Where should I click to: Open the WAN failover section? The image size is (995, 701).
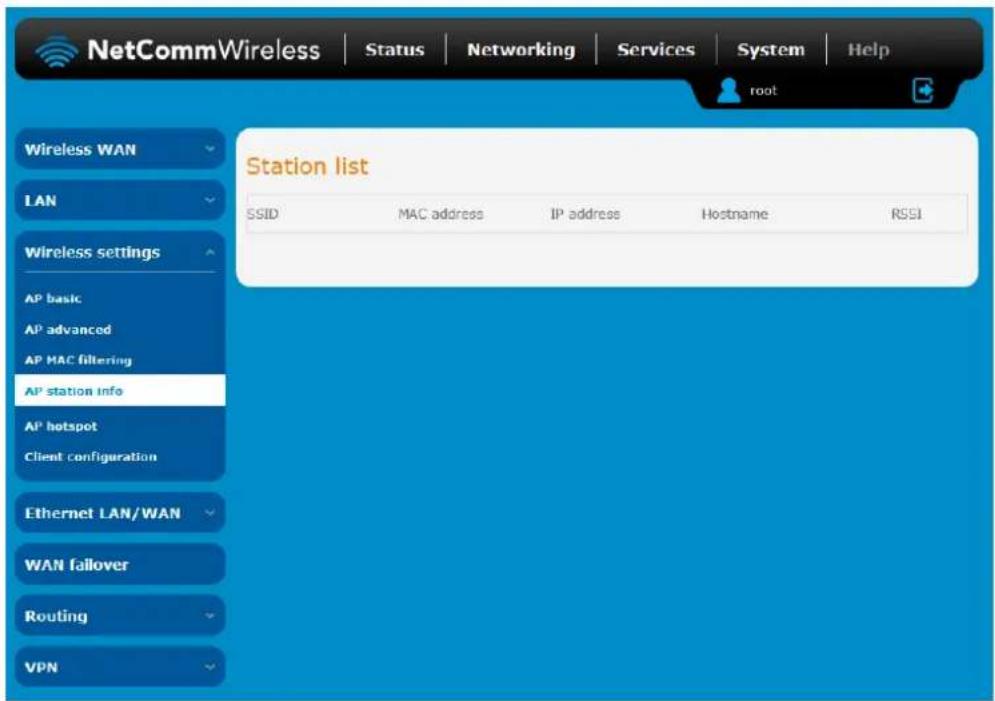[120, 565]
